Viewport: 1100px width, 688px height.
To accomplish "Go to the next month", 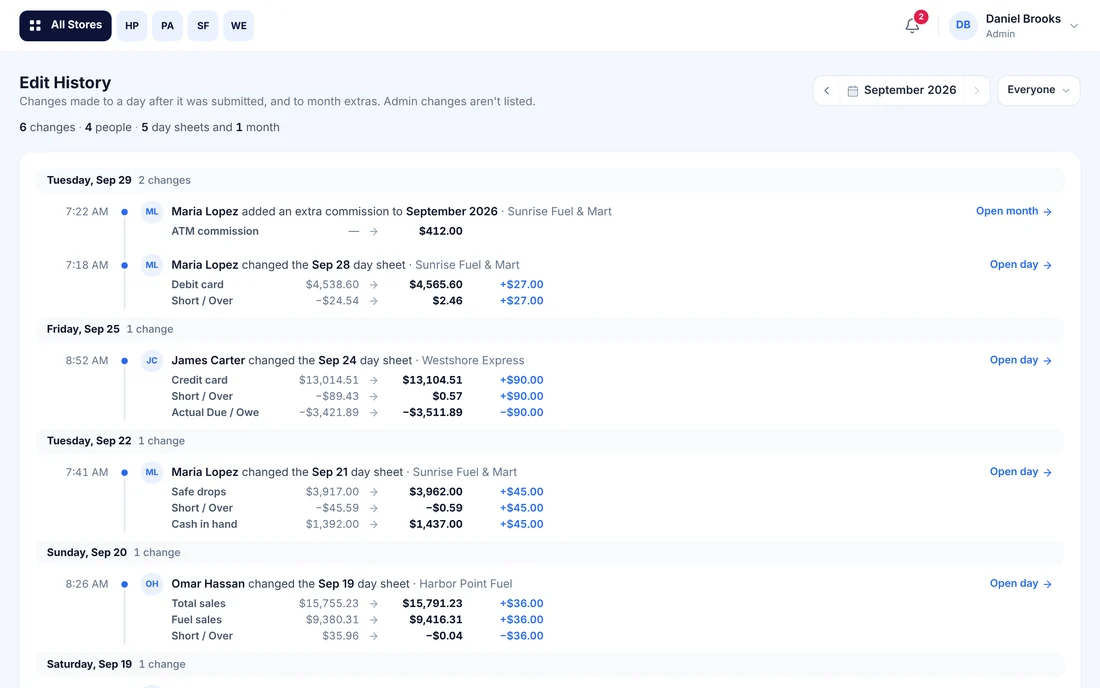I will coord(976,90).
